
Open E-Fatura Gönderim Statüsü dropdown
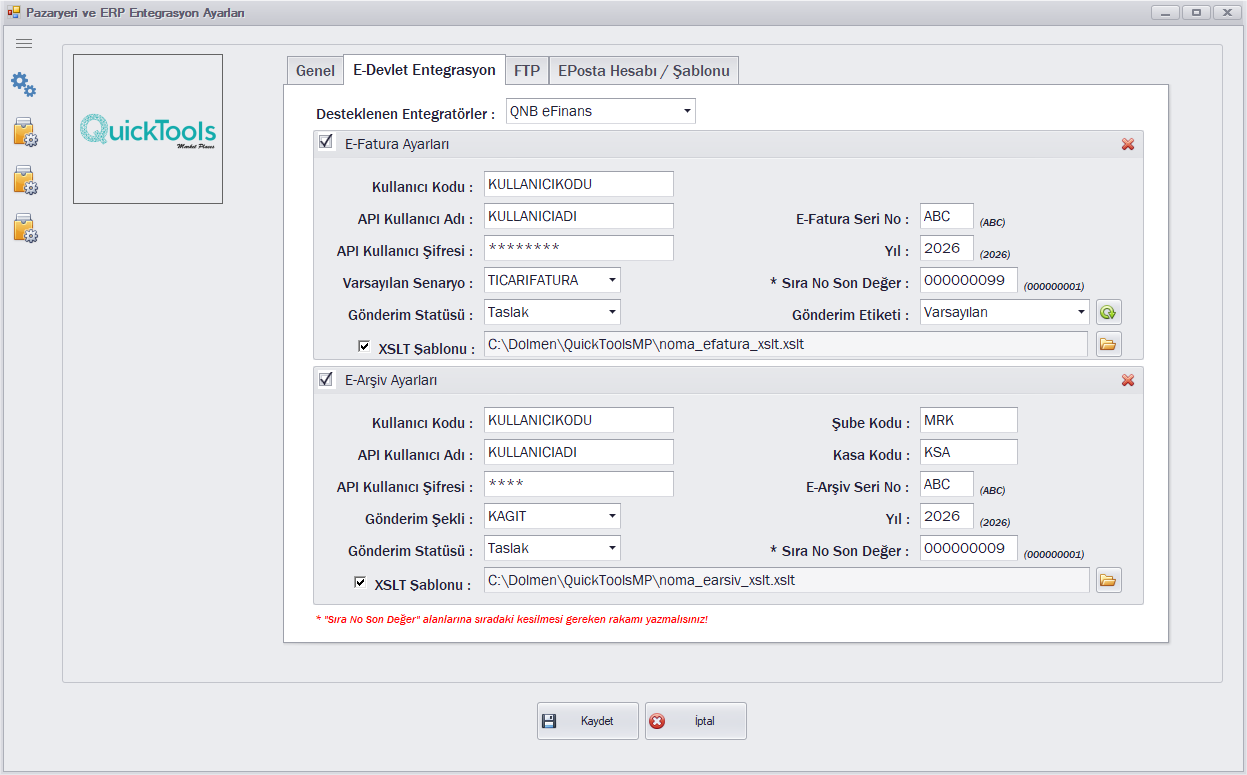tap(612, 312)
